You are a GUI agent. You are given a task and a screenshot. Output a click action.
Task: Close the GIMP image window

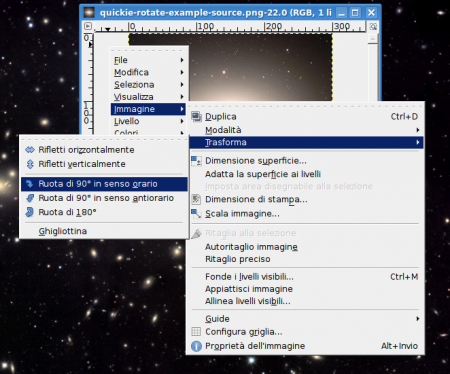[x=371, y=13]
